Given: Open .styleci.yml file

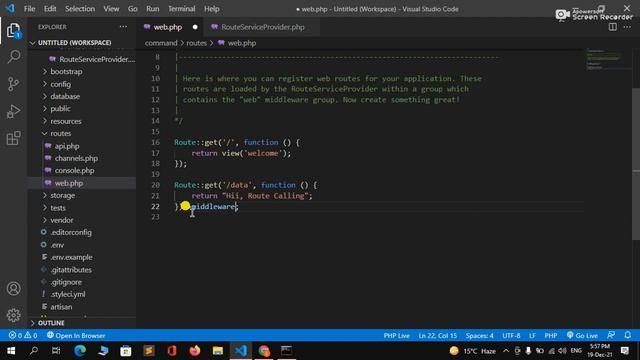Looking at the screenshot, I should 68,294.
